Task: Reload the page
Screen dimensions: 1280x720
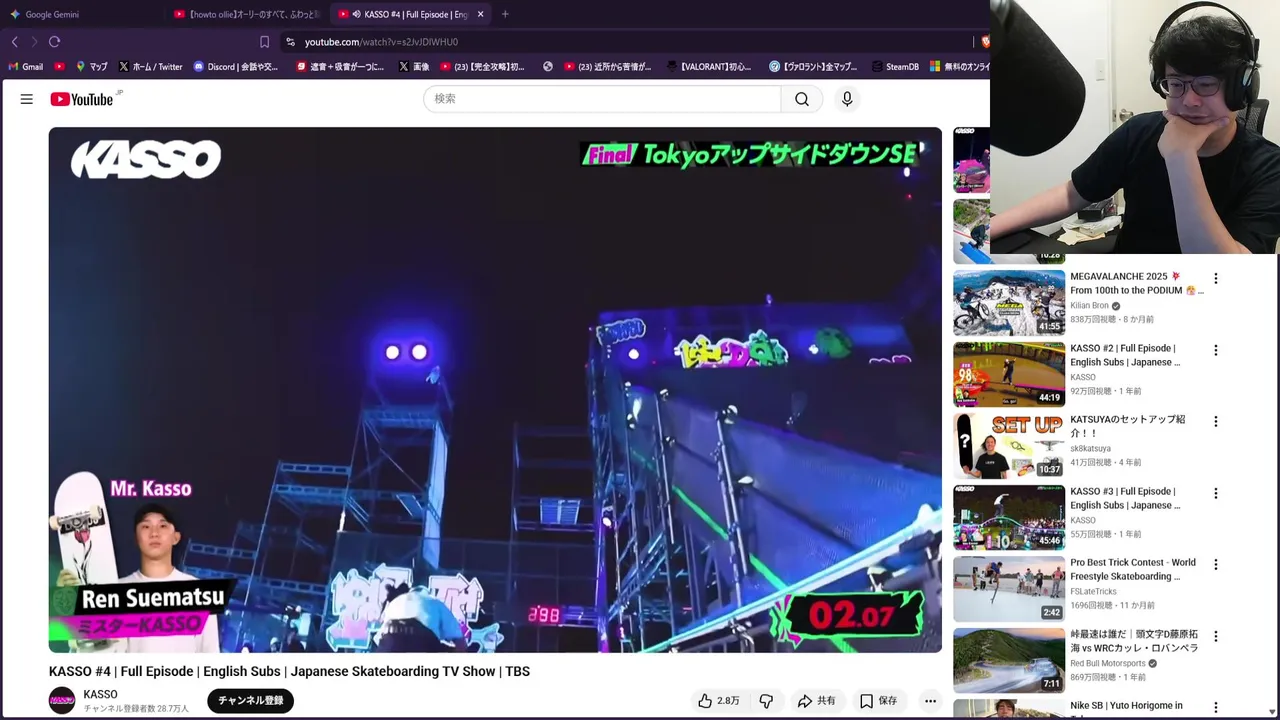Action: 55,42
